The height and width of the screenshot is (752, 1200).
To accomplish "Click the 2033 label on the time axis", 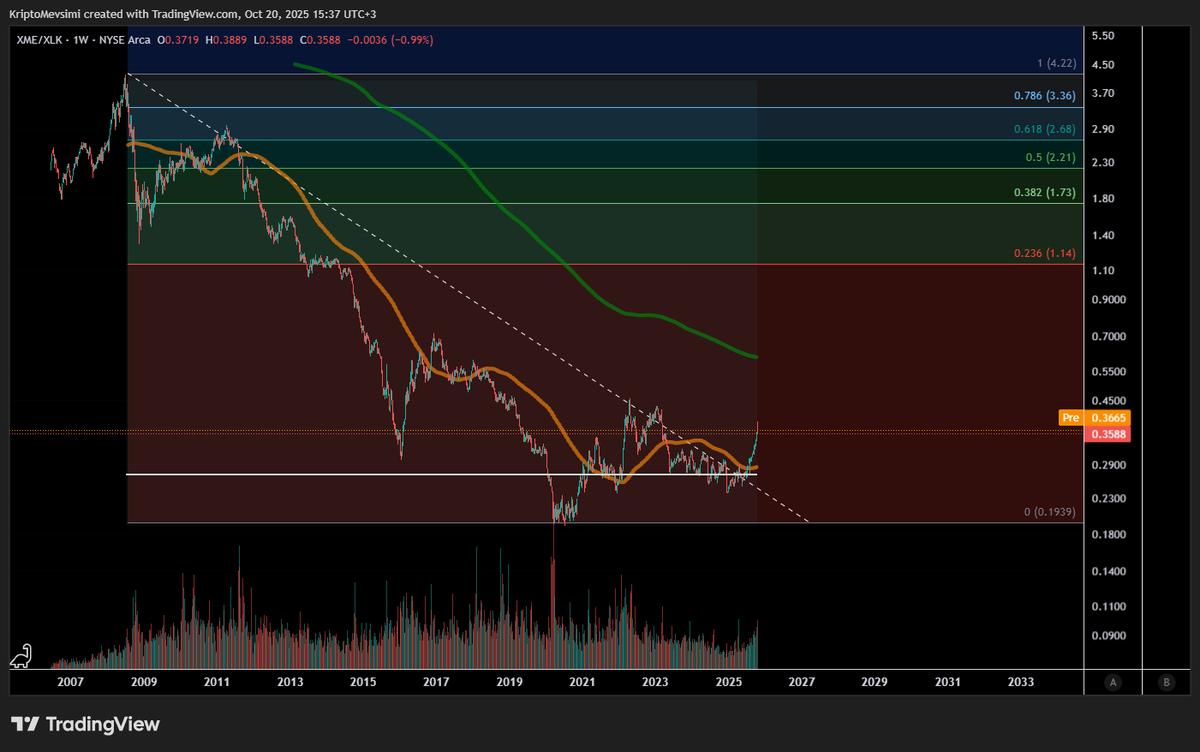I will (1021, 682).
